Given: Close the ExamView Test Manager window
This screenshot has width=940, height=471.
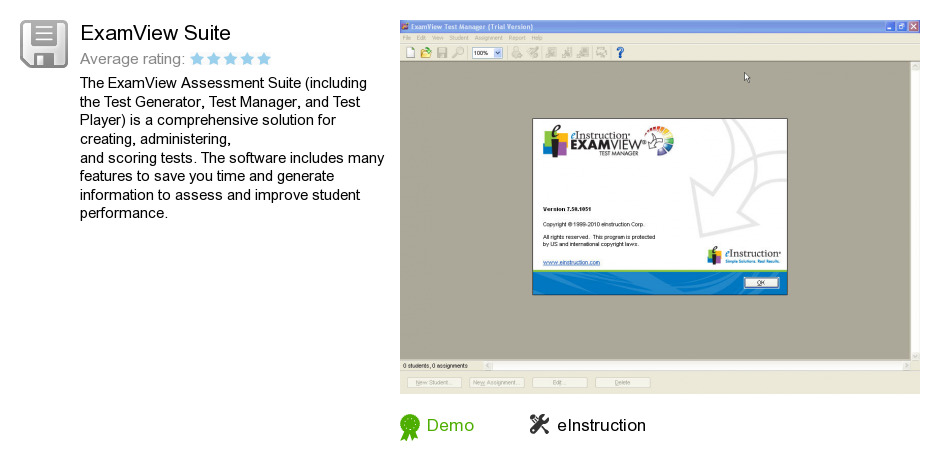Looking at the screenshot, I should coord(914,26).
